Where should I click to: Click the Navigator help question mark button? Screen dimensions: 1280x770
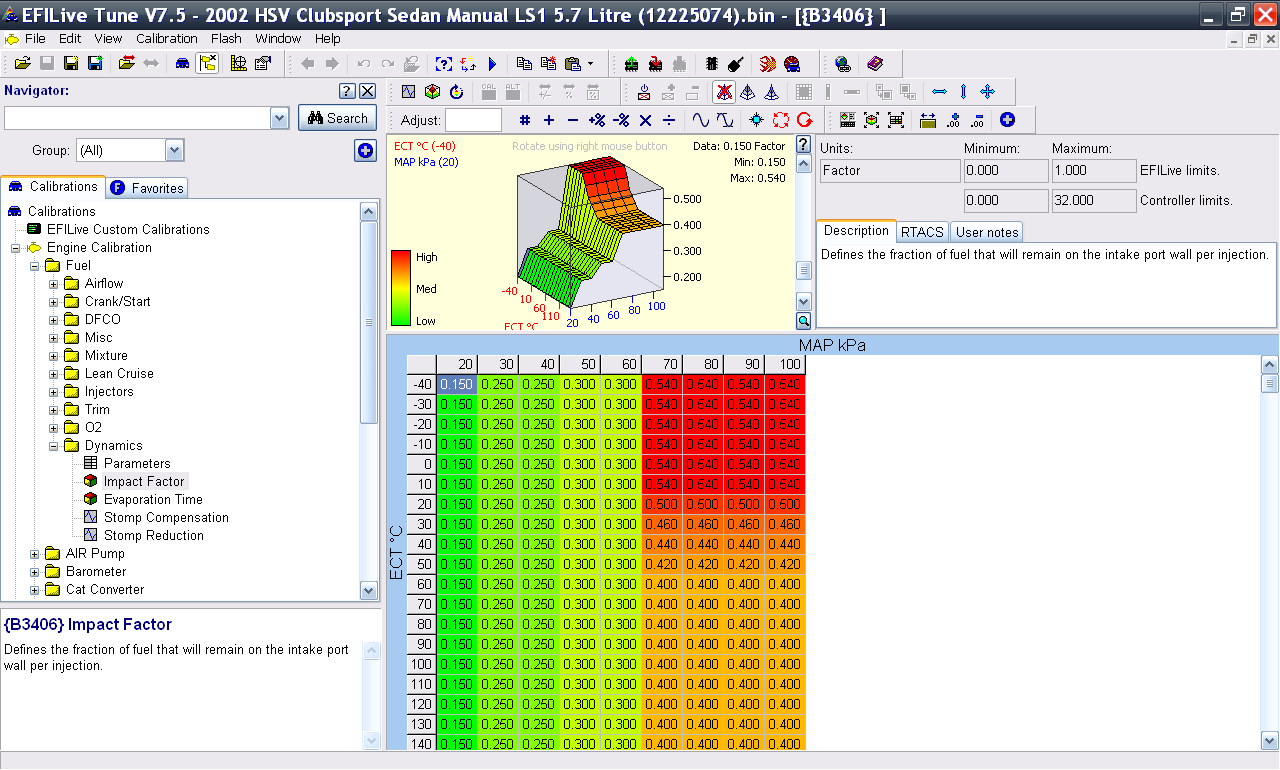coord(347,91)
